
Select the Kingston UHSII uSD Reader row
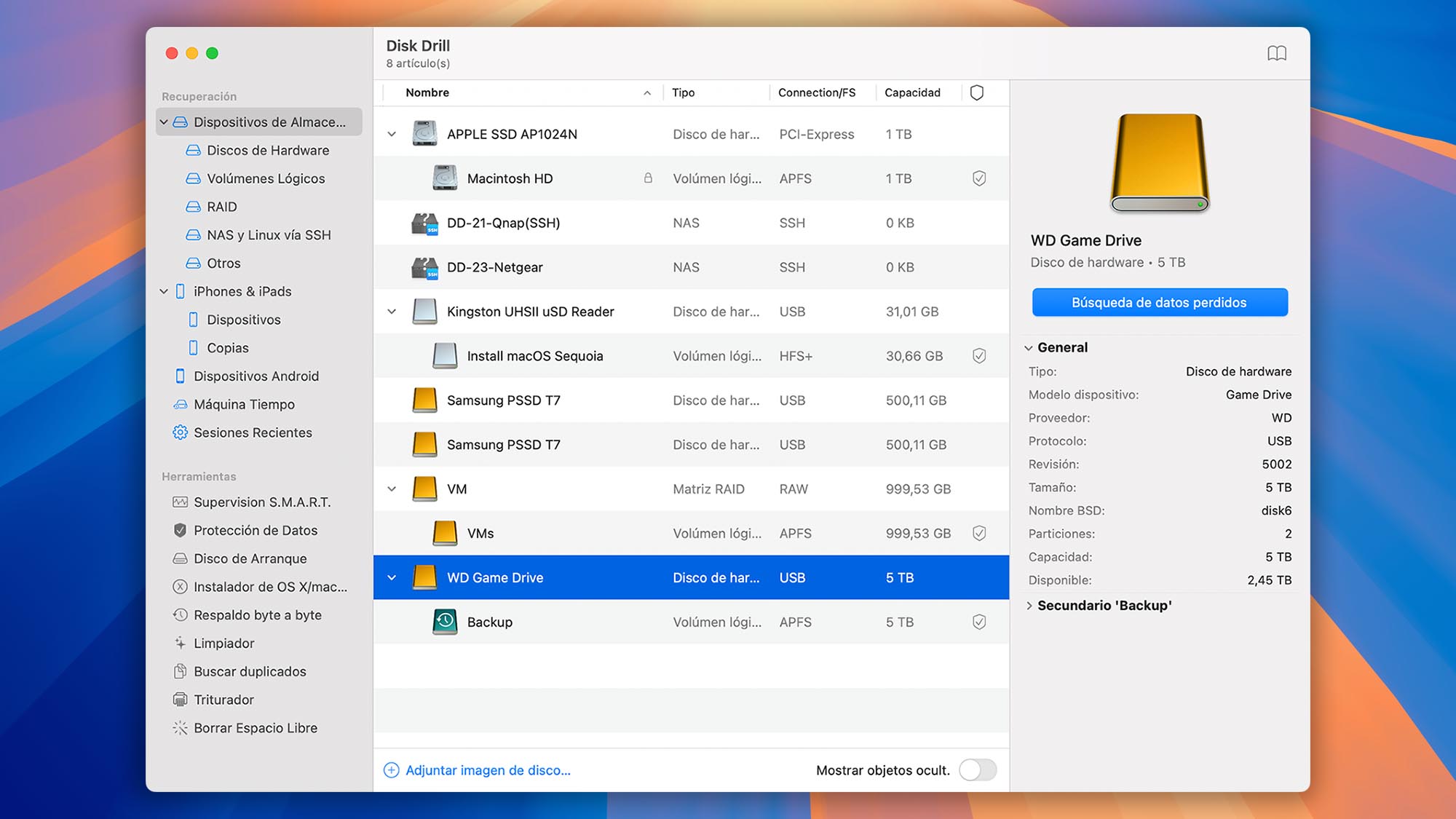click(x=530, y=311)
